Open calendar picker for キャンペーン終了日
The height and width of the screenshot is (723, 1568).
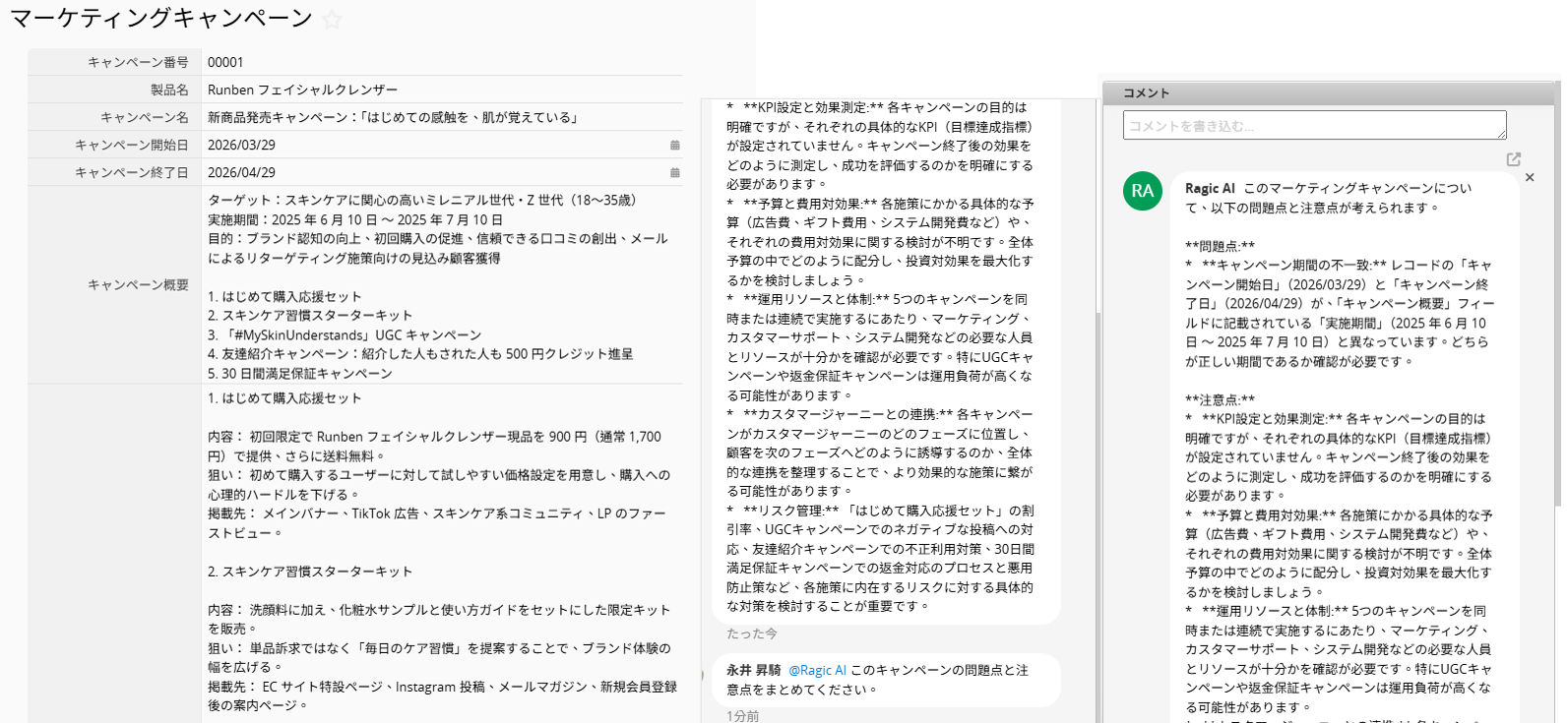(x=675, y=172)
